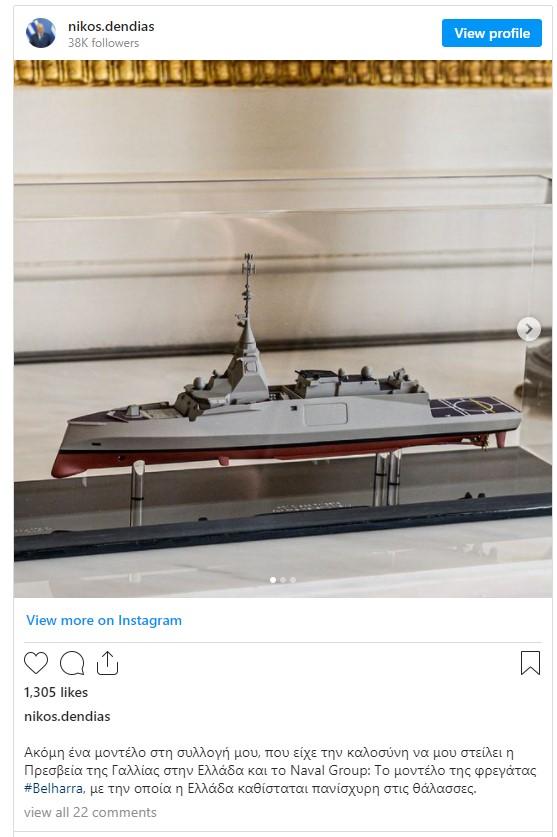Click nikos.dendias username in header

tap(111, 26)
